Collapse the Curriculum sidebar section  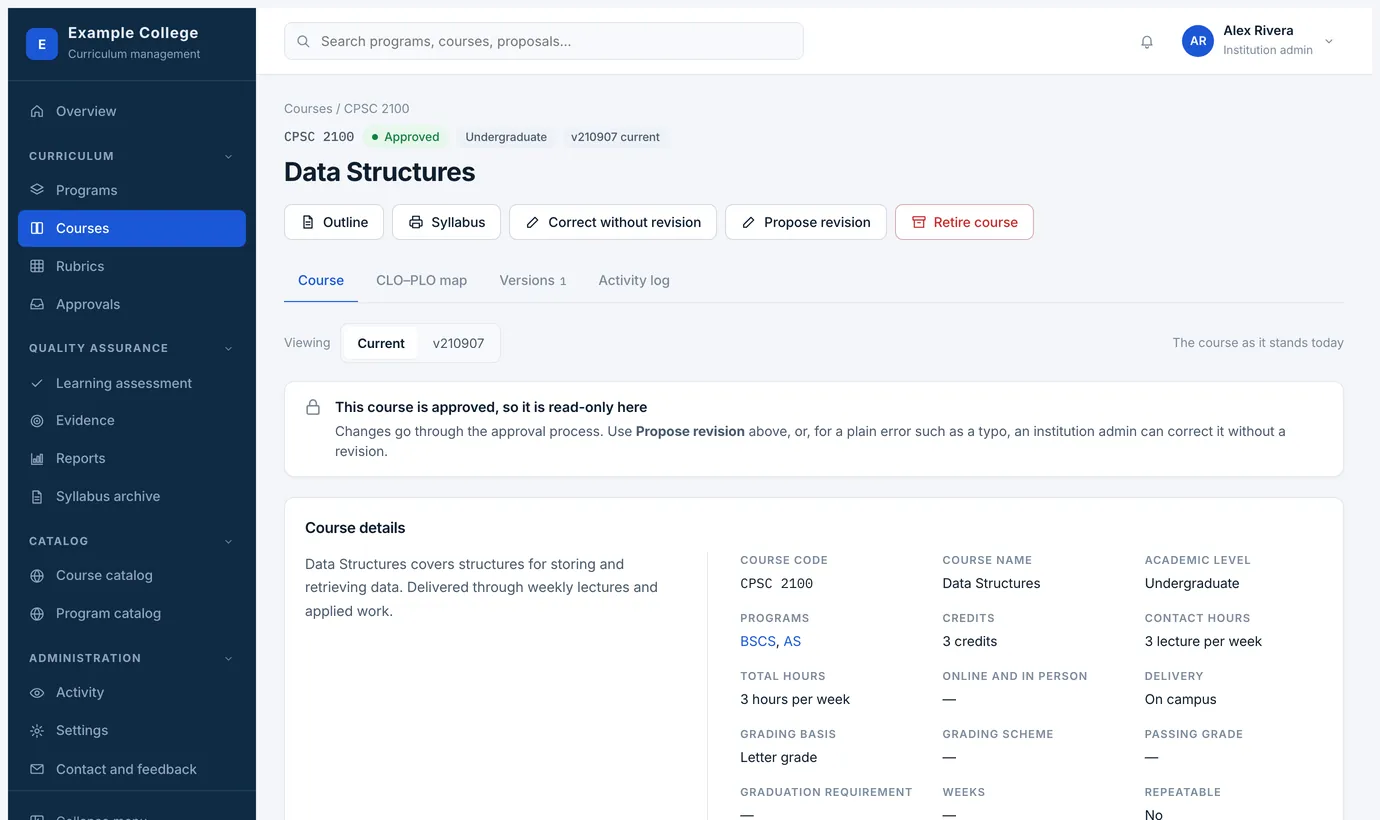228,156
